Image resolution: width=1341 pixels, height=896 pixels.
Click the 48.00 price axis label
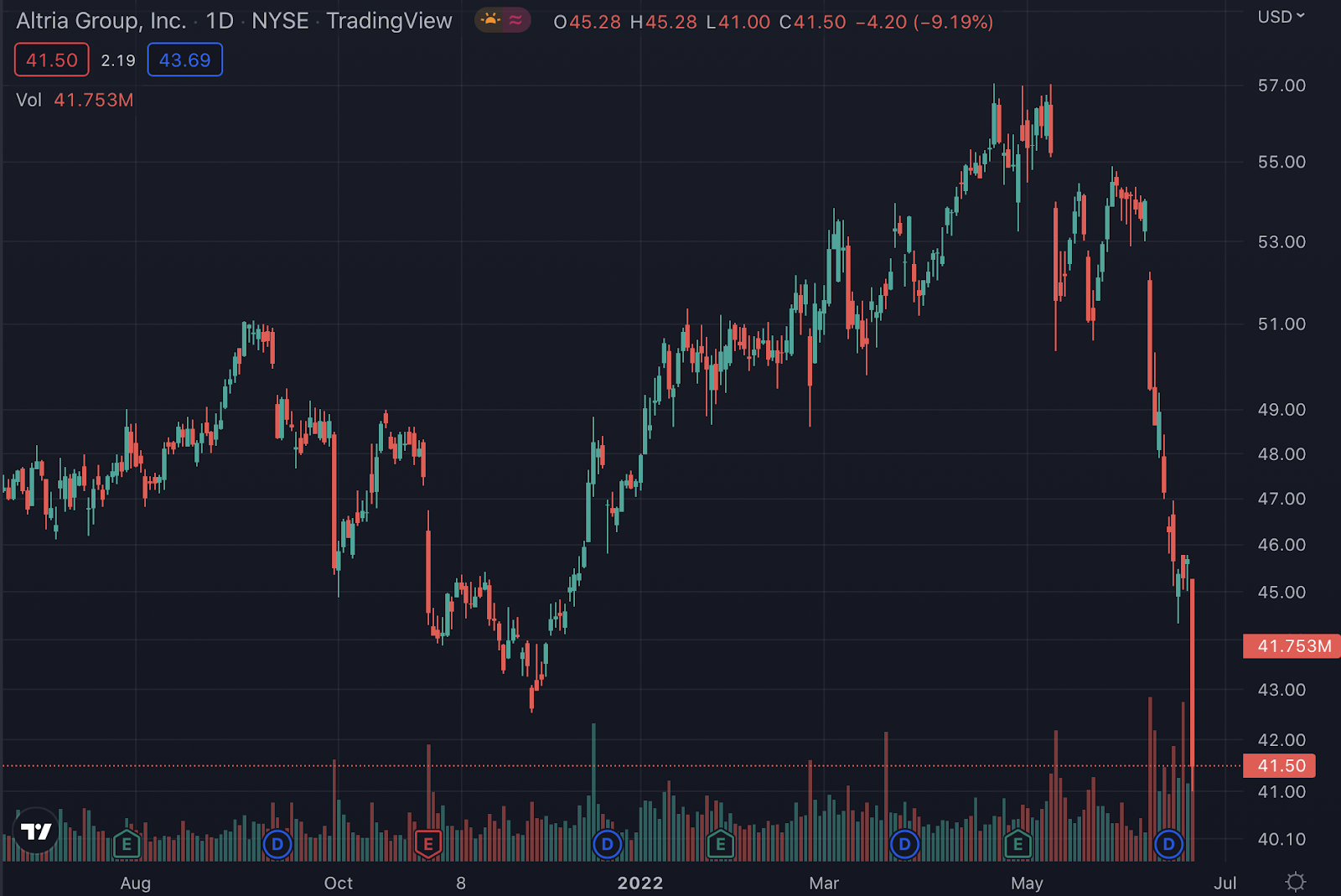tap(1281, 454)
